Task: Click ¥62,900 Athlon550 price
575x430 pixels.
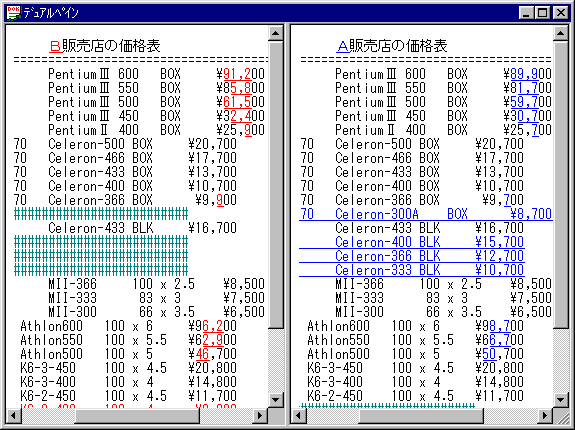Action: coord(212,340)
